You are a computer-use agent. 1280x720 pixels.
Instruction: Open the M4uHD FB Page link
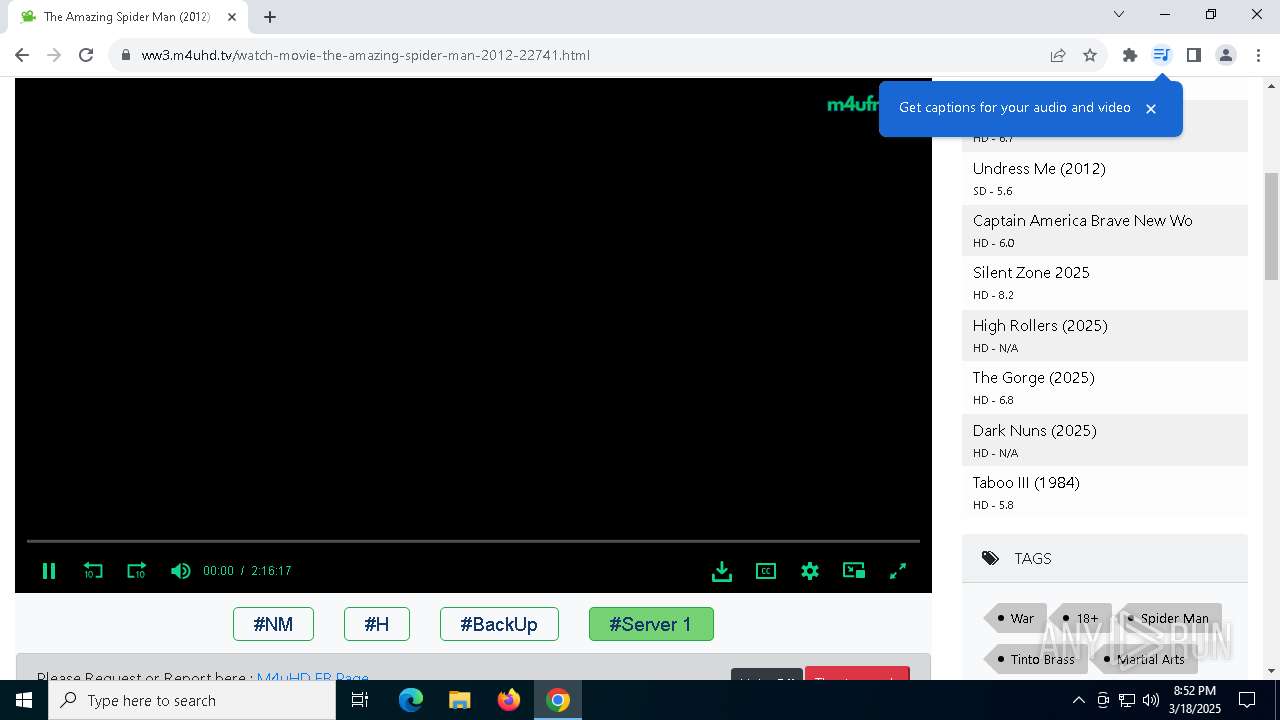point(313,677)
